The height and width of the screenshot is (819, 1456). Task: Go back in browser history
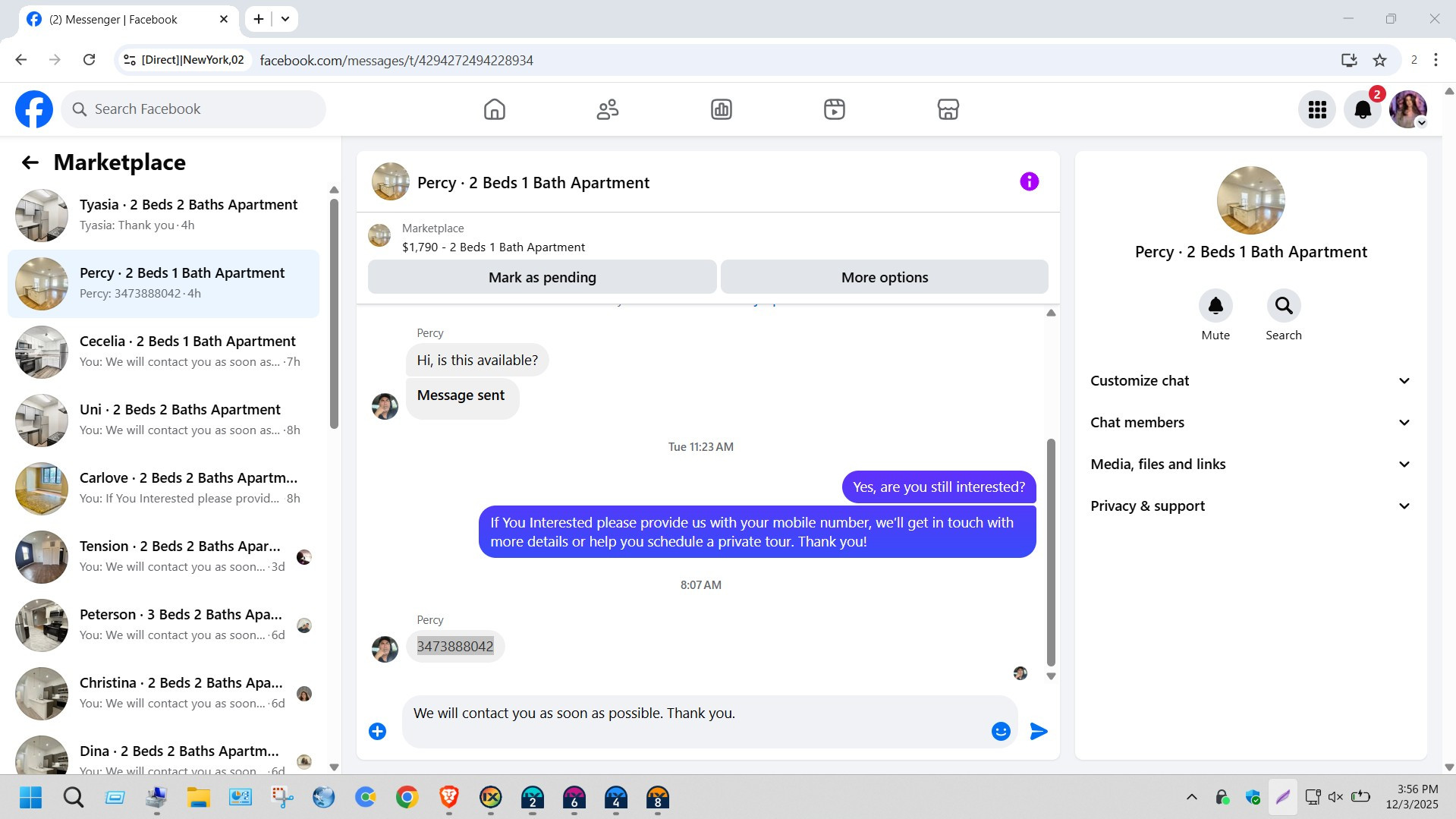(21, 60)
